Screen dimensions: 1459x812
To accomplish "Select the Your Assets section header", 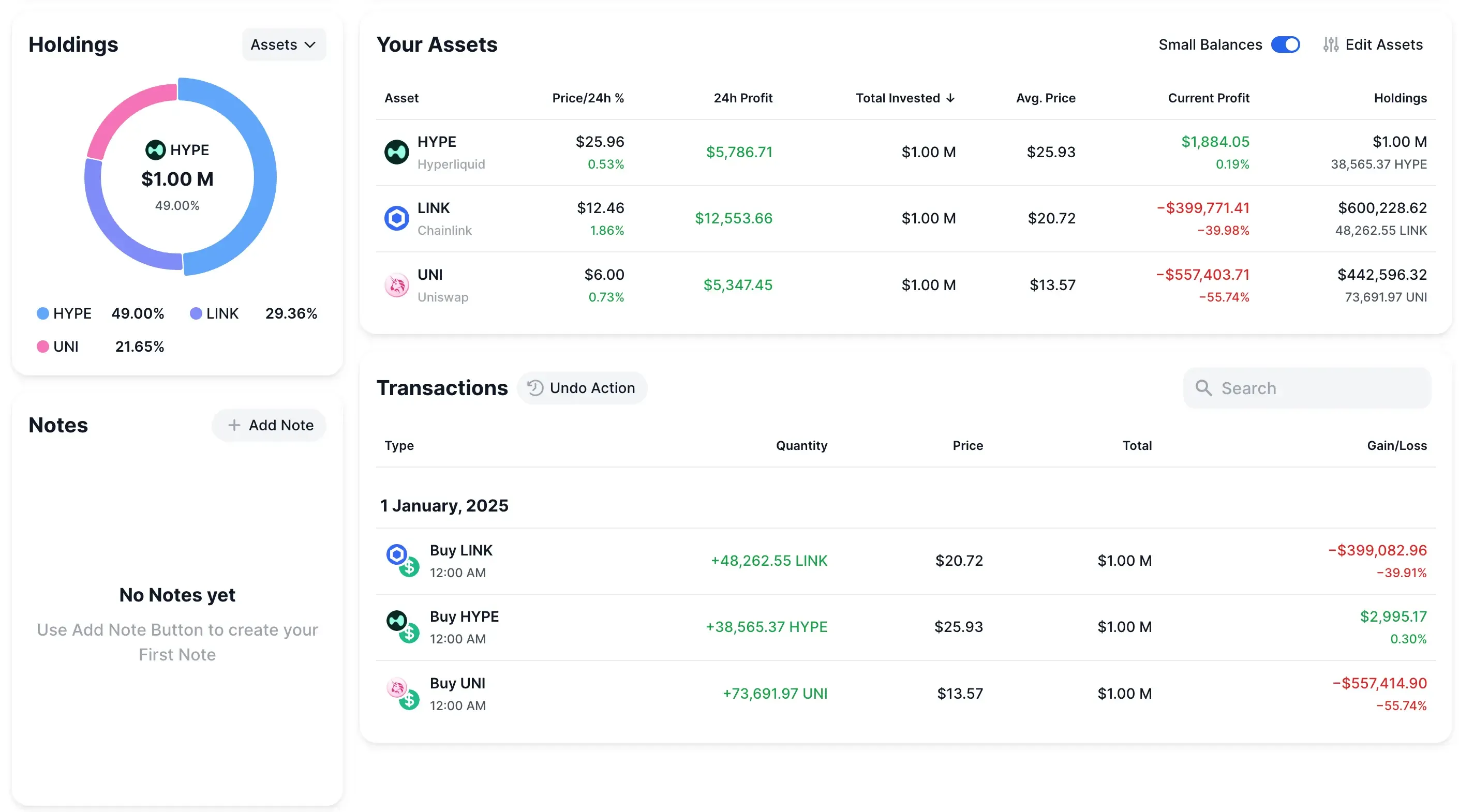I will click(x=437, y=44).
